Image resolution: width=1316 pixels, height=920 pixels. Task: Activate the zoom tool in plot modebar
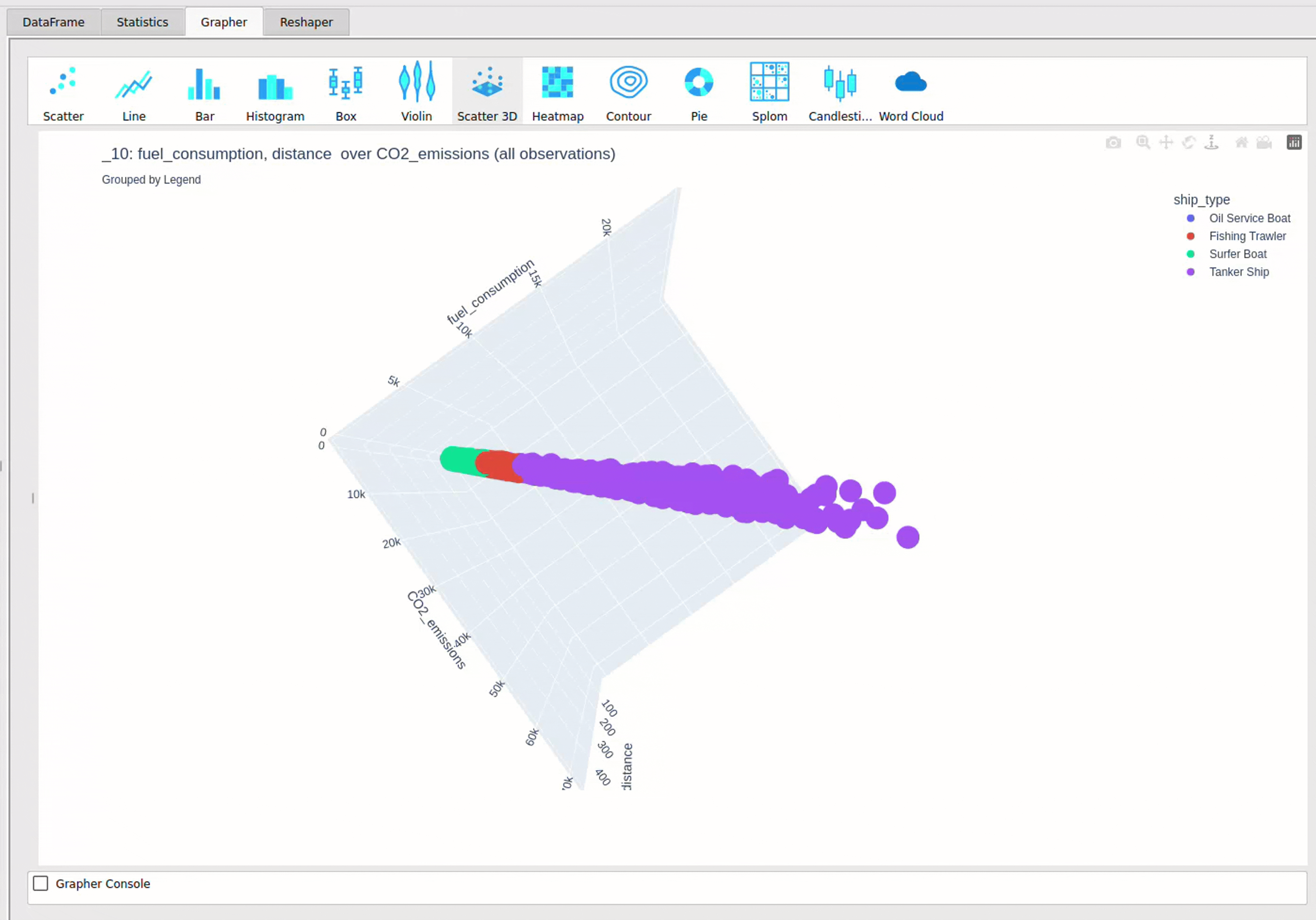coord(1143,142)
